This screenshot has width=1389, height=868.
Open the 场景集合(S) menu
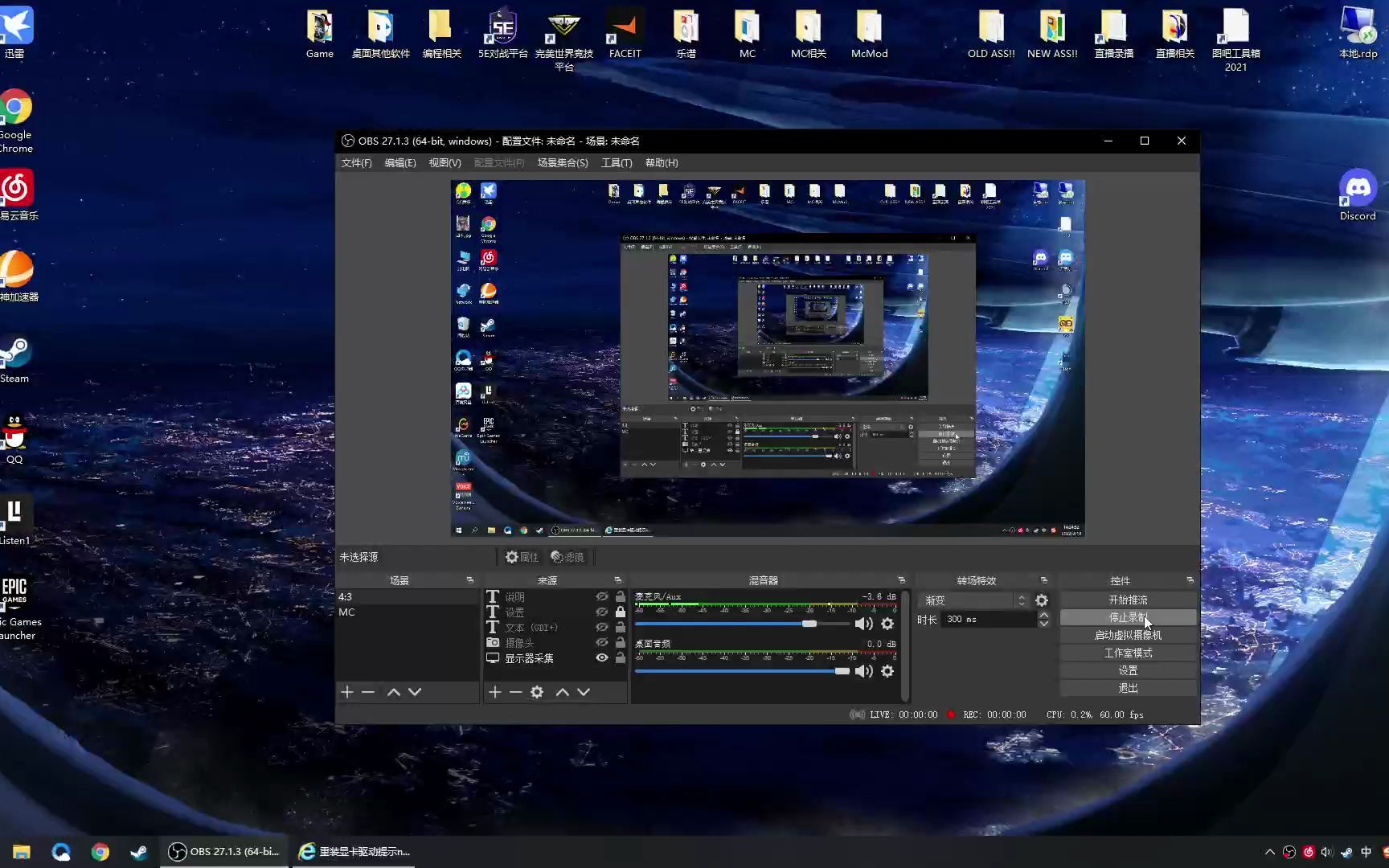click(x=563, y=163)
